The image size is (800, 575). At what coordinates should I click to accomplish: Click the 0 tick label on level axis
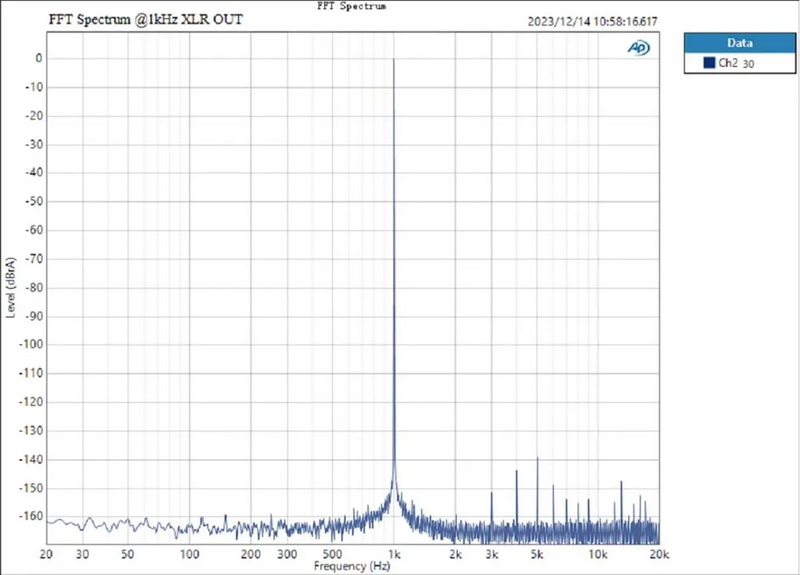[37, 58]
